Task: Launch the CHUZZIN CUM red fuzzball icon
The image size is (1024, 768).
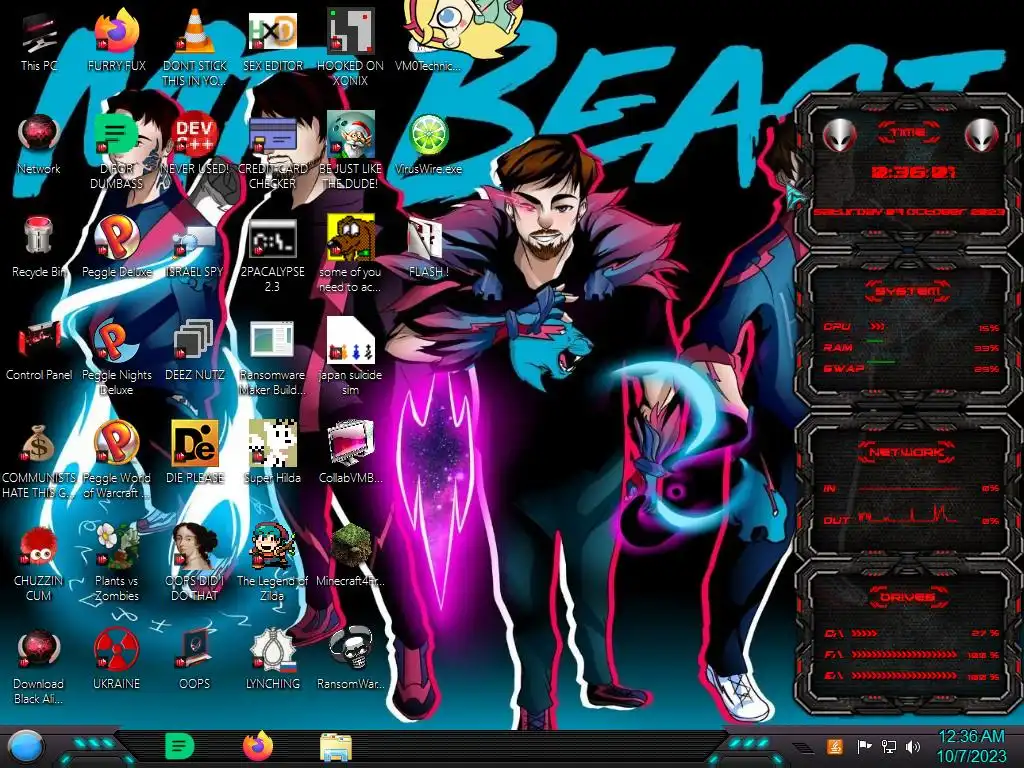Action: (x=39, y=547)
